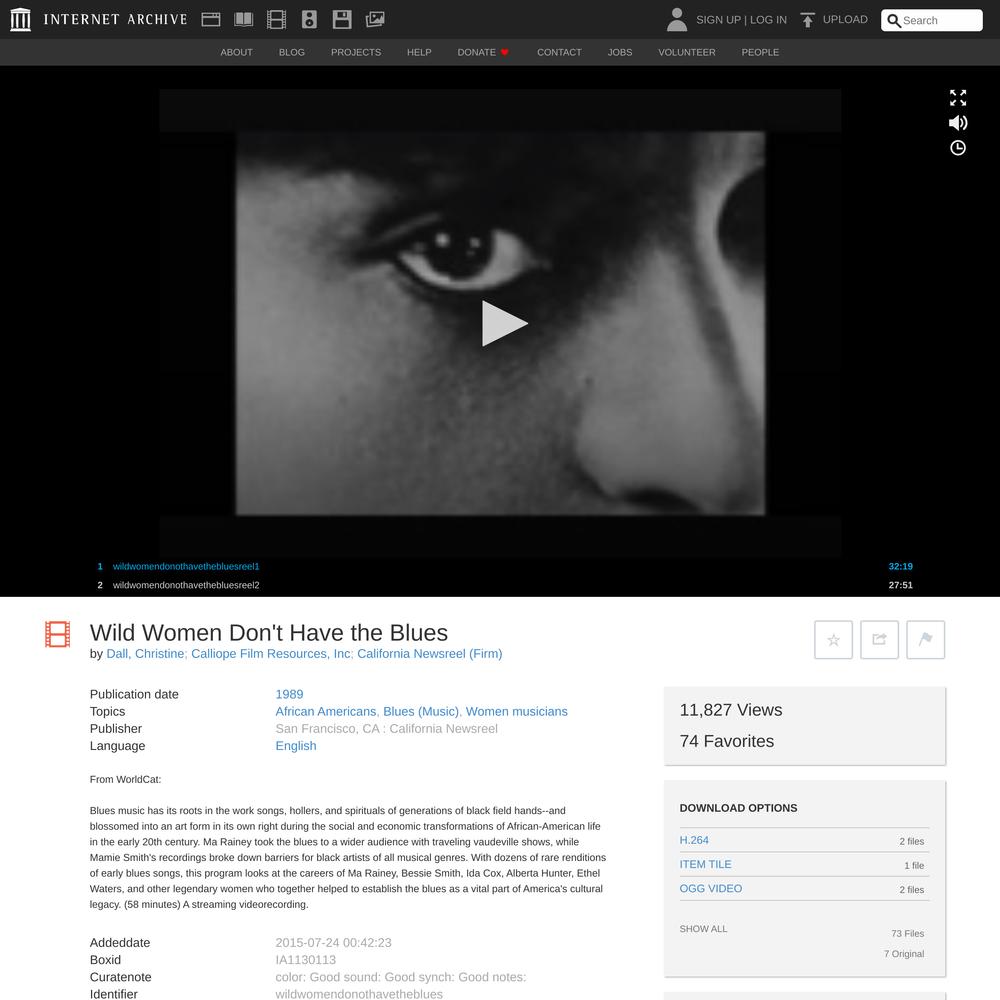This screenshot has height=1000, width=1000.
Task: Click the user avatar icon
Action: (x=677, y=19)
